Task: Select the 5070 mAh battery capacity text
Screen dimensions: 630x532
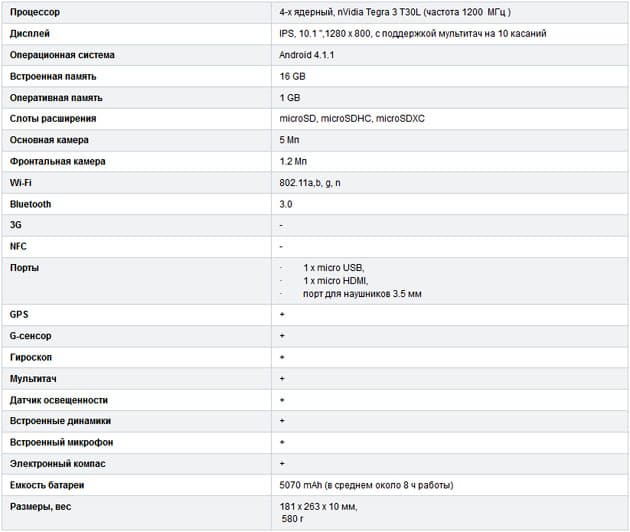Action: tap(301, 485)
